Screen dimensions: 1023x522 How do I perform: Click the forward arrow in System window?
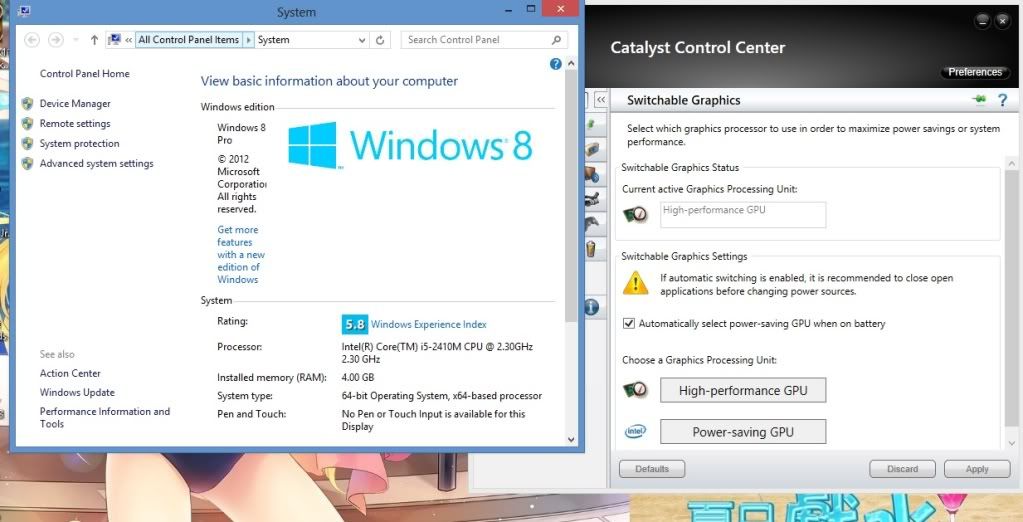click(x=56, y=40)
